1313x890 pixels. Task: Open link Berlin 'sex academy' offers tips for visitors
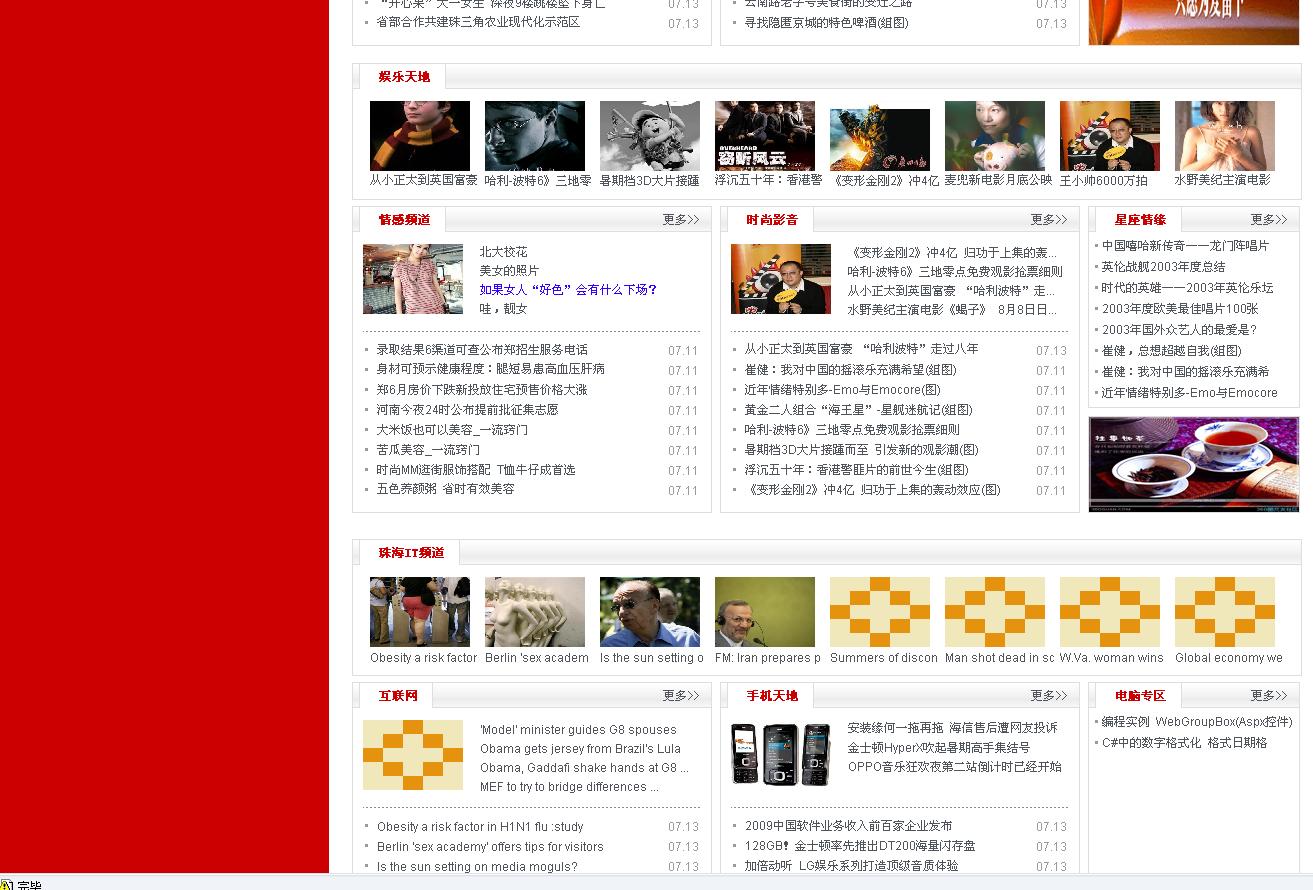tap(490, 847)
